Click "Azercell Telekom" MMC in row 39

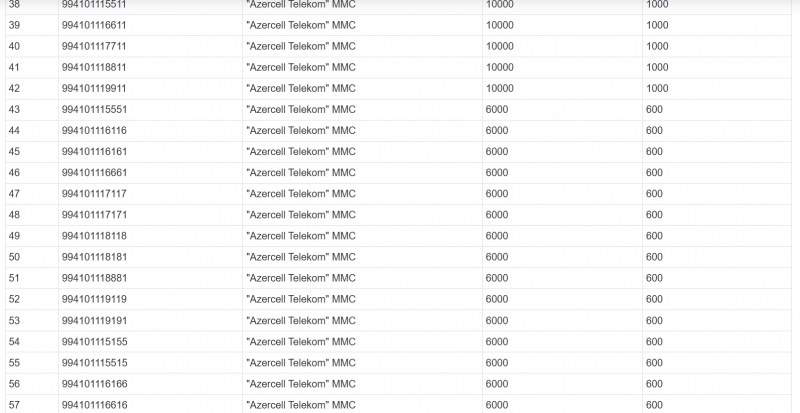tap(301, 25)
